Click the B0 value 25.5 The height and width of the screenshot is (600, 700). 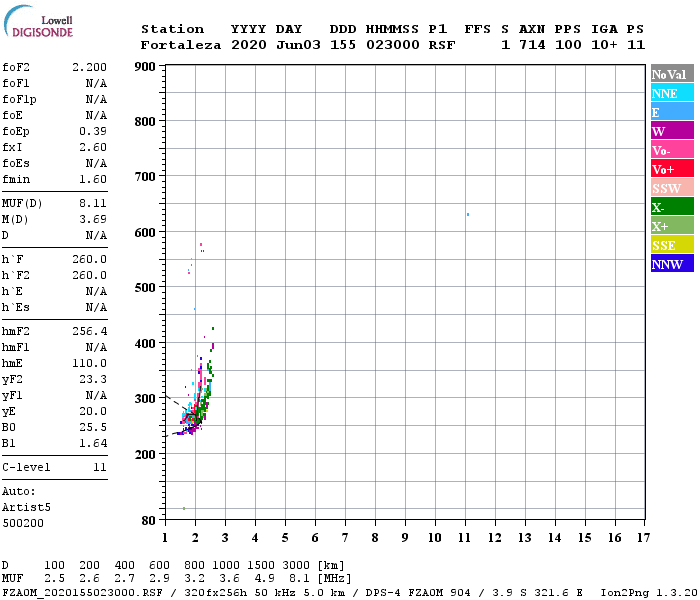pyautogui.click(x=93, y=427)
